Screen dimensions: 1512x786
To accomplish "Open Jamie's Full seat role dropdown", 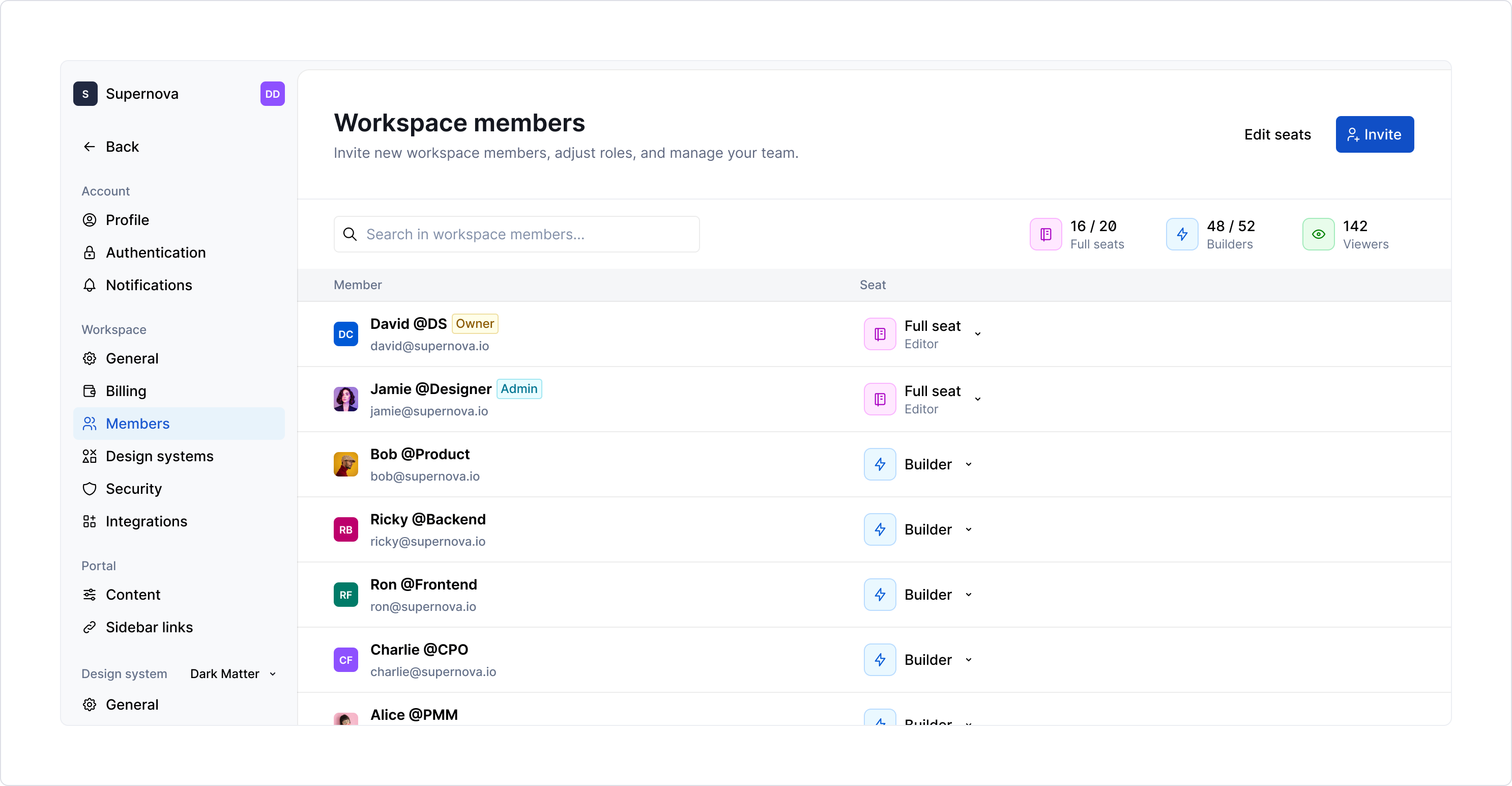I will tap(977, 400).
